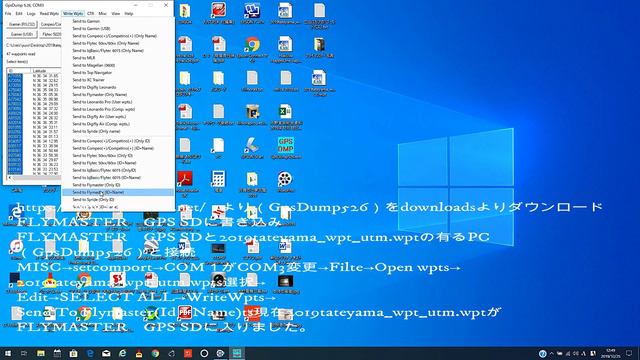
Task: Choose Send to Flymaster (ID+Name)
Action: 118,192
